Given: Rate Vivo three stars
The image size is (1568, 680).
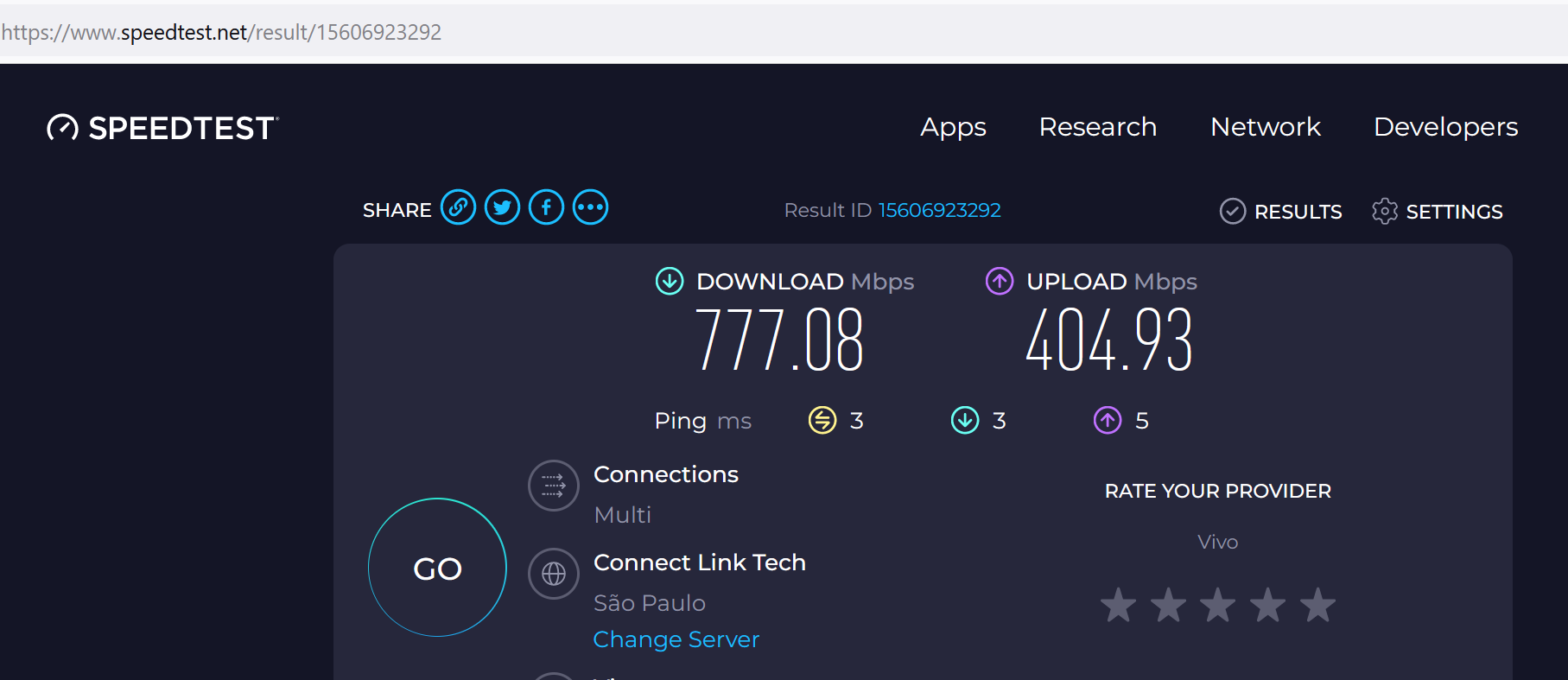Looking at the screenshot, I should coord(1218,605).
